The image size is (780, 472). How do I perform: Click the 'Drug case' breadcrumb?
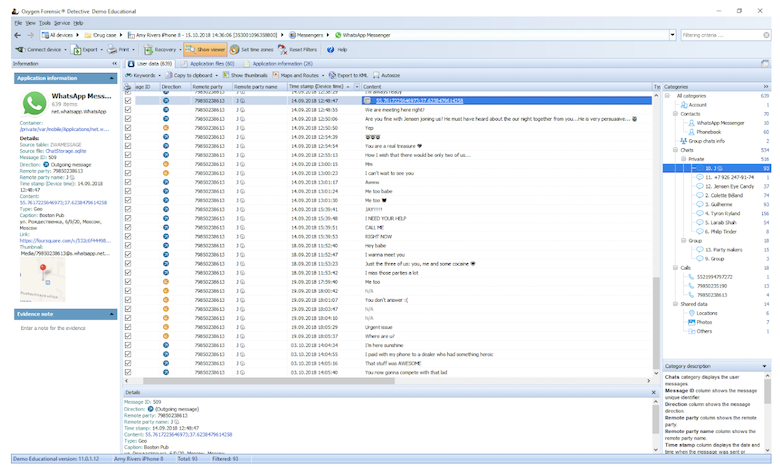coord(100,35)
